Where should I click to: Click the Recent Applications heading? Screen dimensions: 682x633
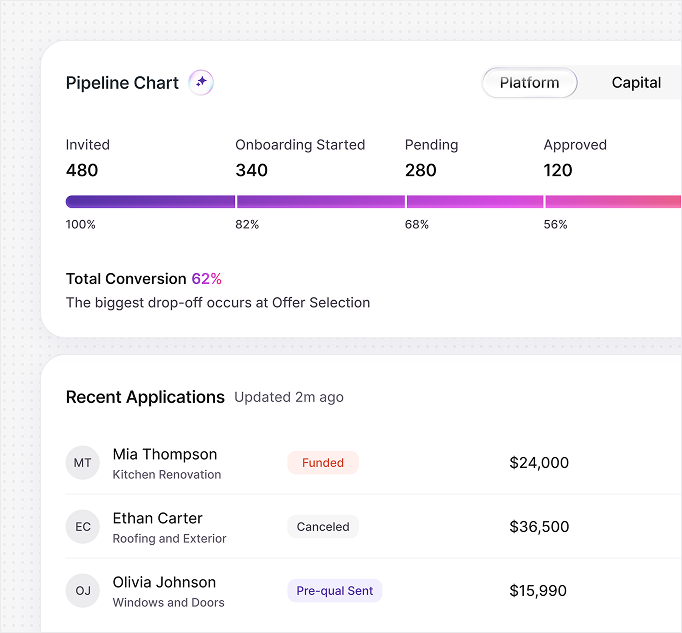click(x=145, y=397)
